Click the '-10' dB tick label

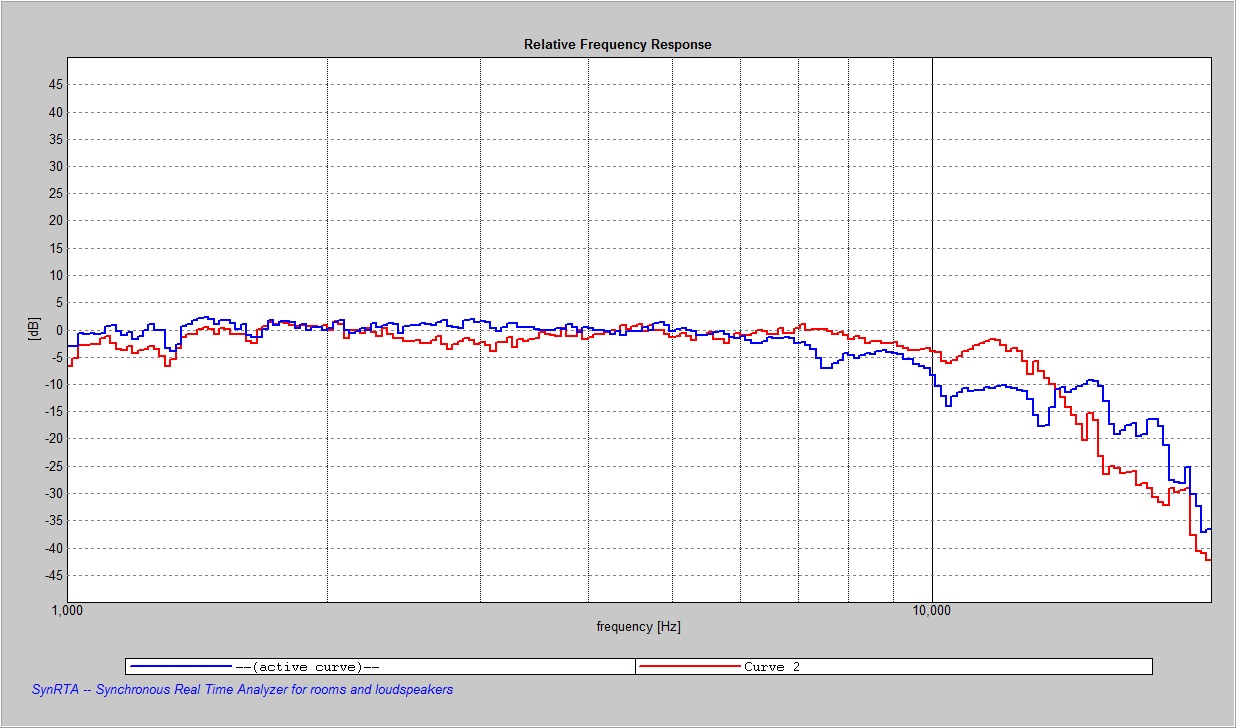coord(54,385)
